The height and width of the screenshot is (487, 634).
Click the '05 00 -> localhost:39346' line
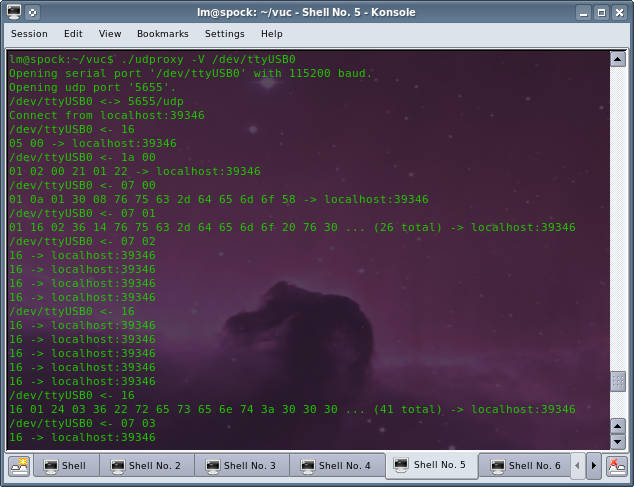93,143
